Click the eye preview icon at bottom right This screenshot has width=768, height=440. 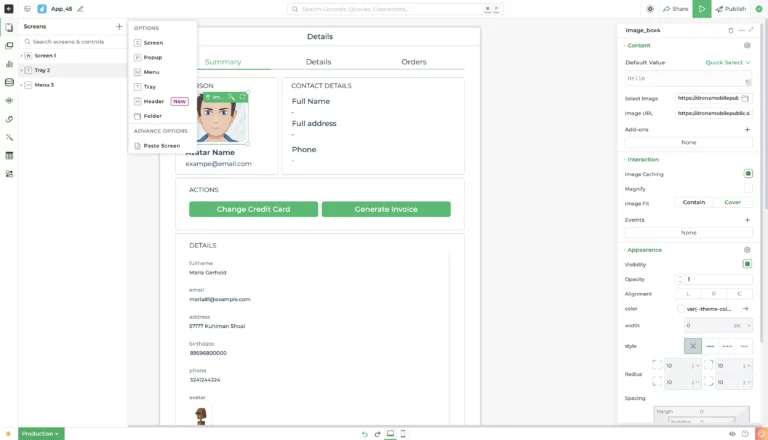click(x=732, y=434)
